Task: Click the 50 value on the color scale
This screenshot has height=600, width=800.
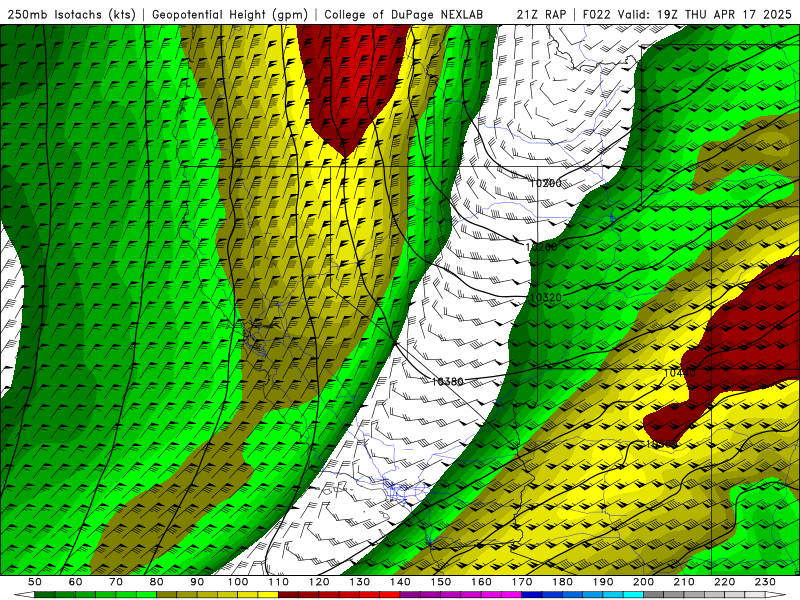Action: click(35, 582)
